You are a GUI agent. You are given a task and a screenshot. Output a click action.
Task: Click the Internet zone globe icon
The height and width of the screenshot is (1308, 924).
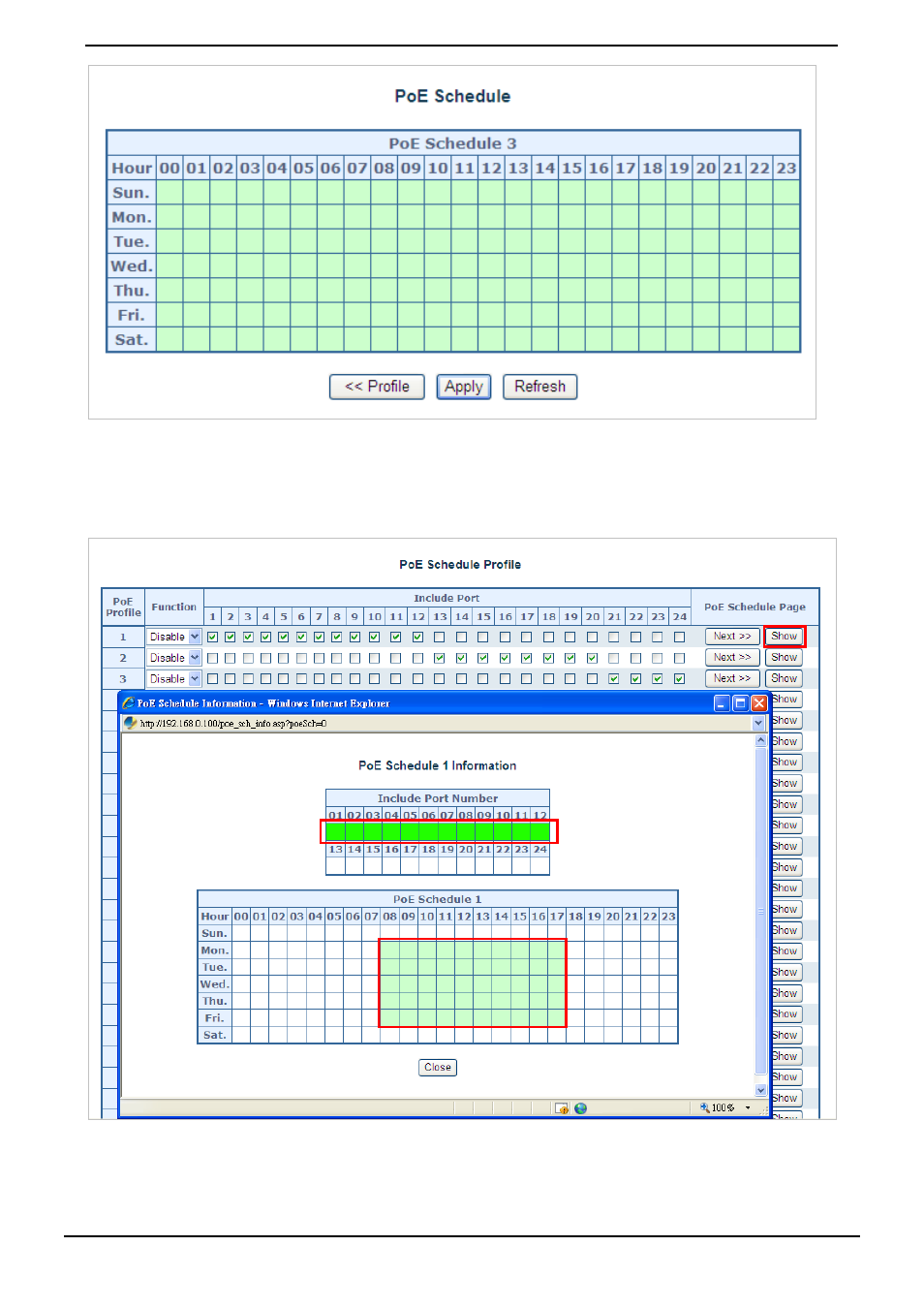pos(581,1108)
